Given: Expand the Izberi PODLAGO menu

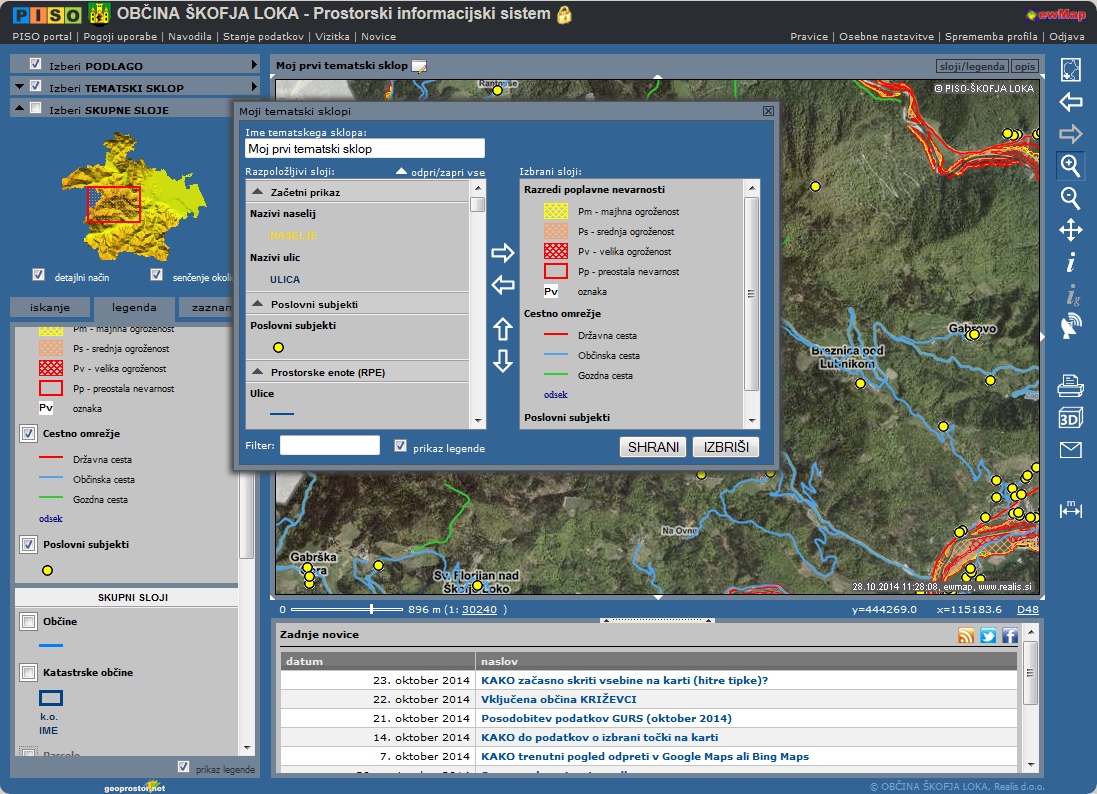Looking at the screenshot, I should coord(254,65).
